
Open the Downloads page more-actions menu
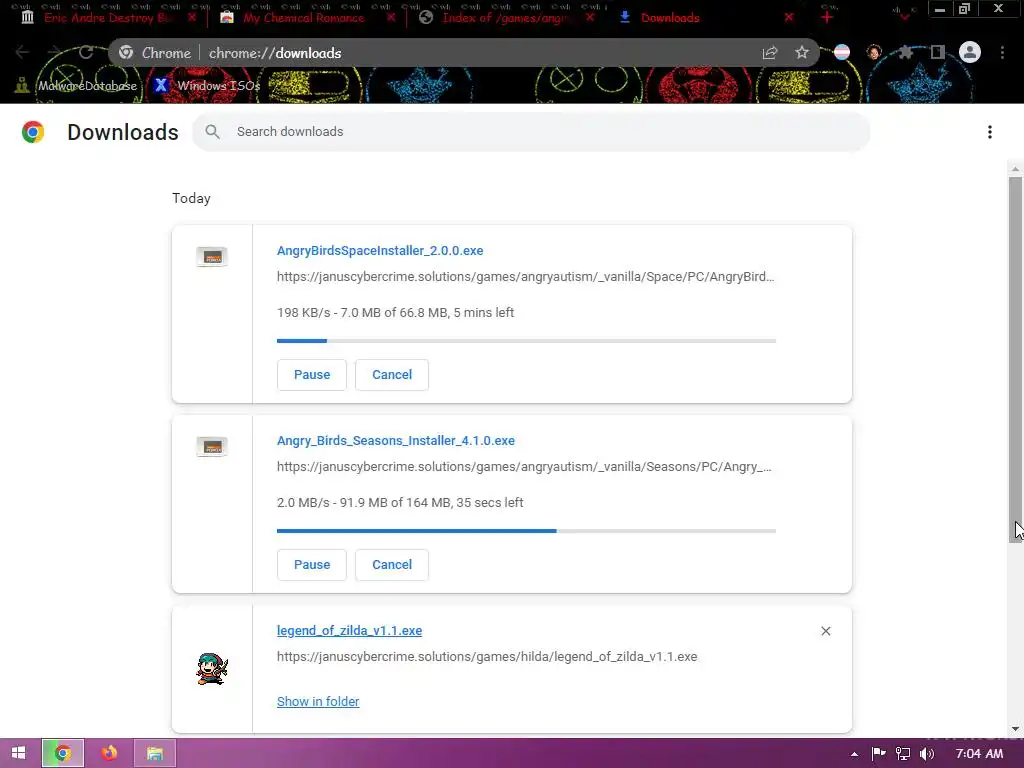(x=989, y=132)
